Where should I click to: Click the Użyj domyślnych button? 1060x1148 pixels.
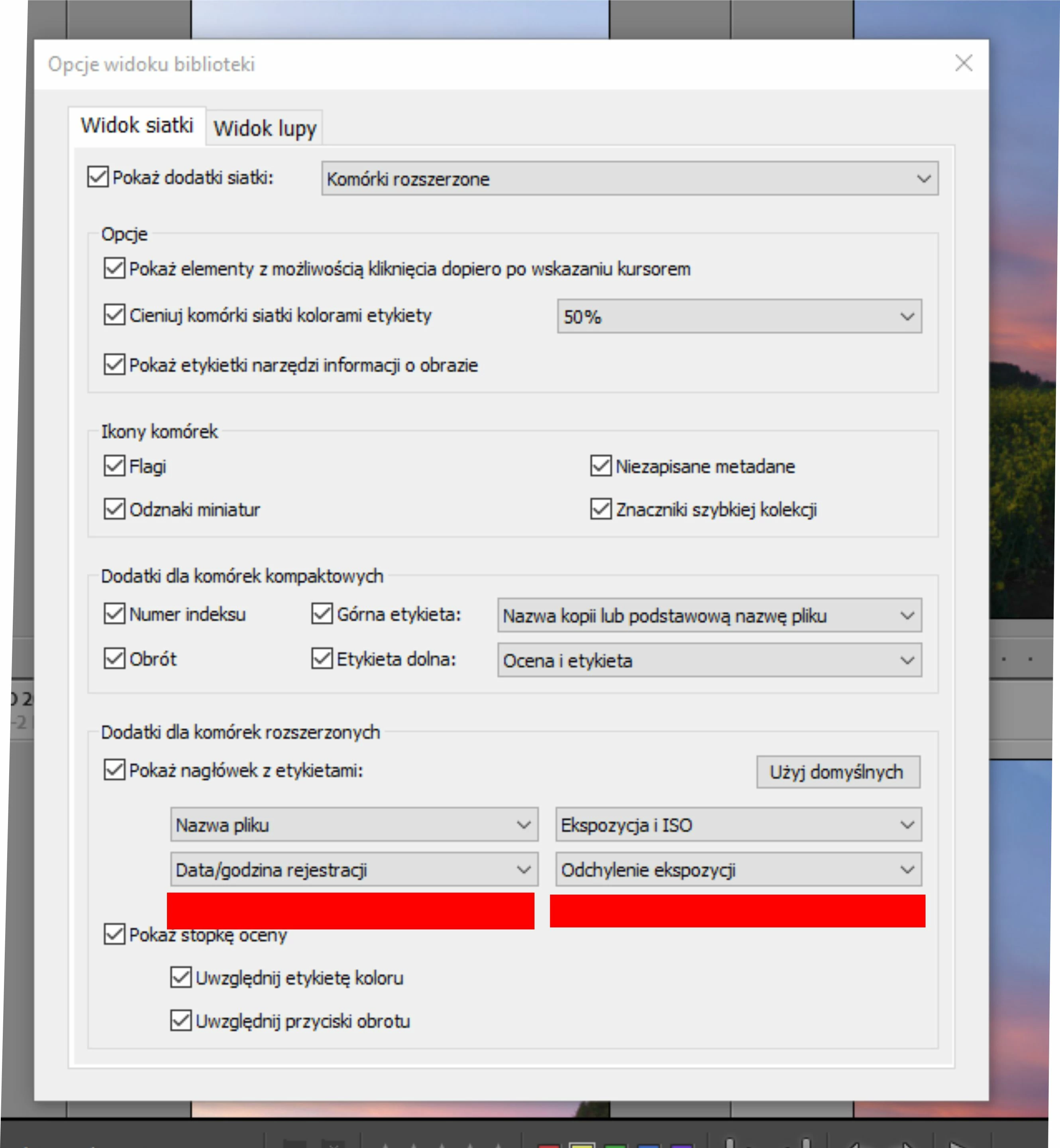838,772
